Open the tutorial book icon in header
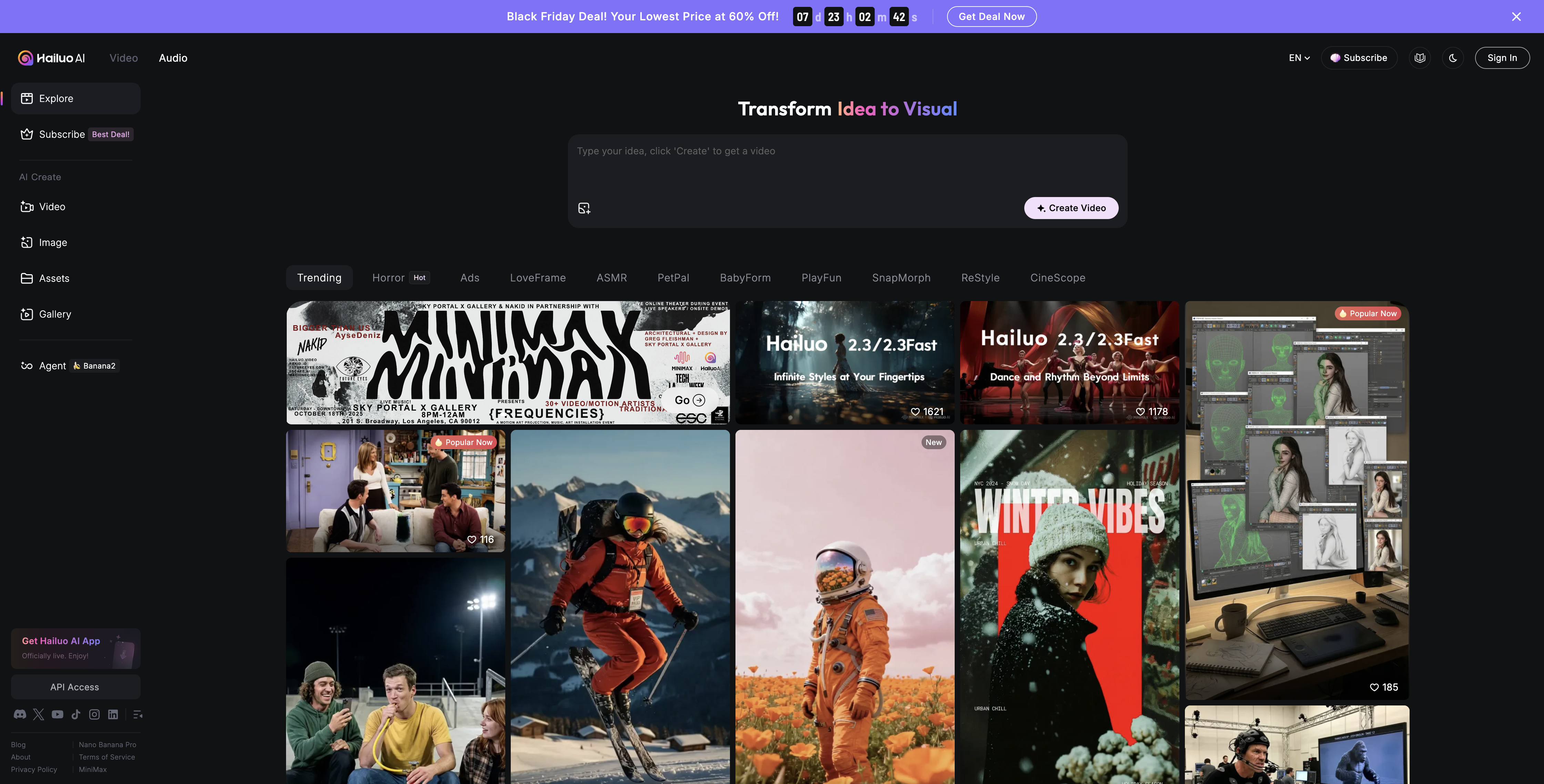 [1419, 58]
